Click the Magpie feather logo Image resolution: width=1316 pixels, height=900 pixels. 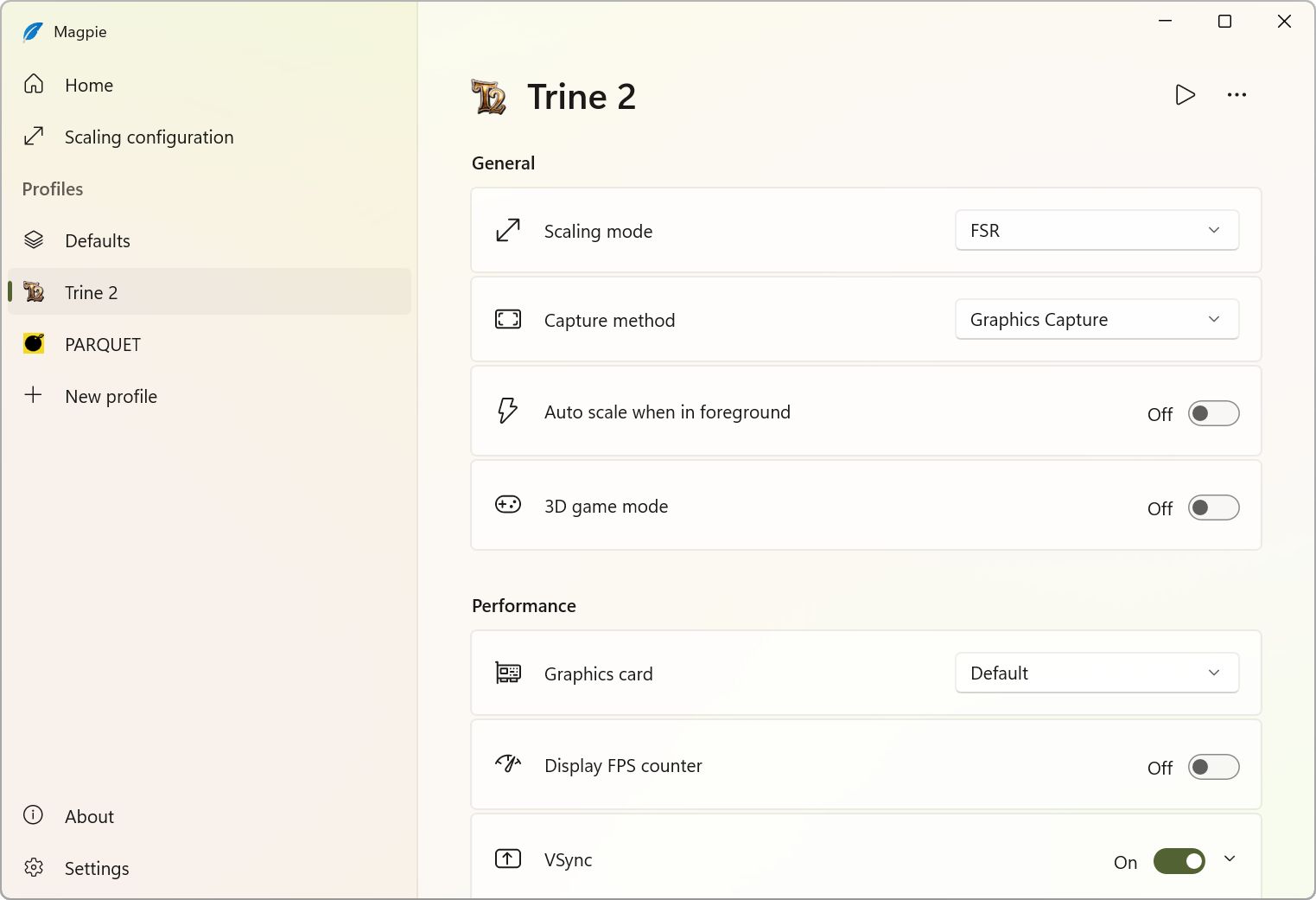point(32,31)
